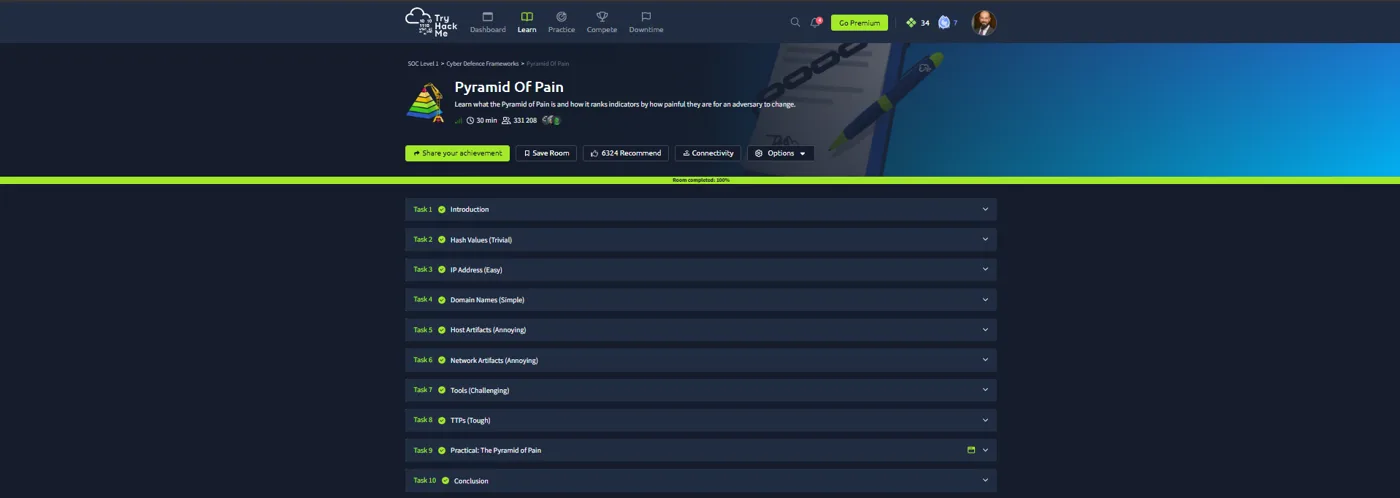This screenshot has width=1400, height=498.
Task: Click the users icon beside 331 208
Action: point(507,120)
